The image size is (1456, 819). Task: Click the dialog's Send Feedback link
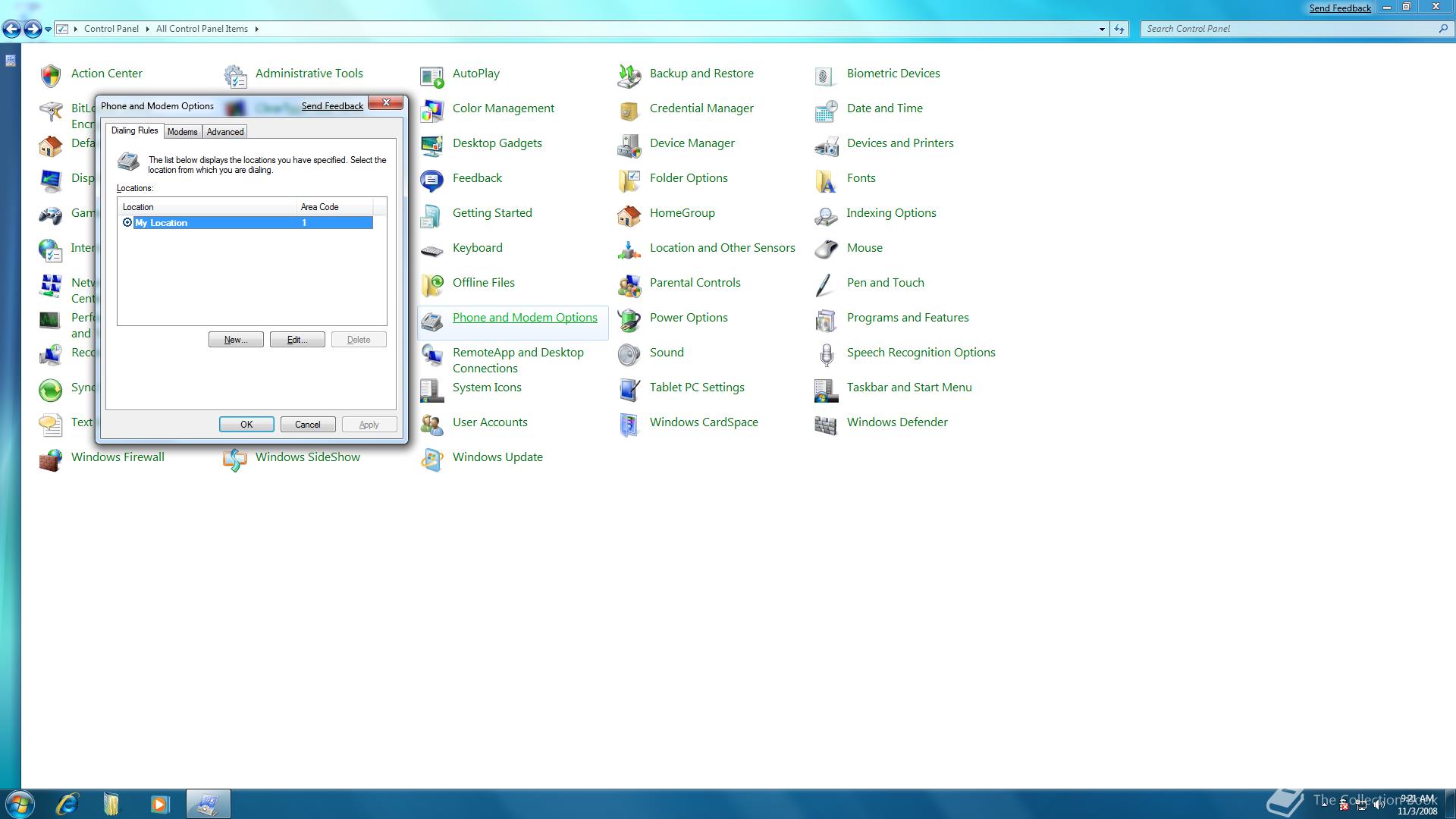[332, 106]
